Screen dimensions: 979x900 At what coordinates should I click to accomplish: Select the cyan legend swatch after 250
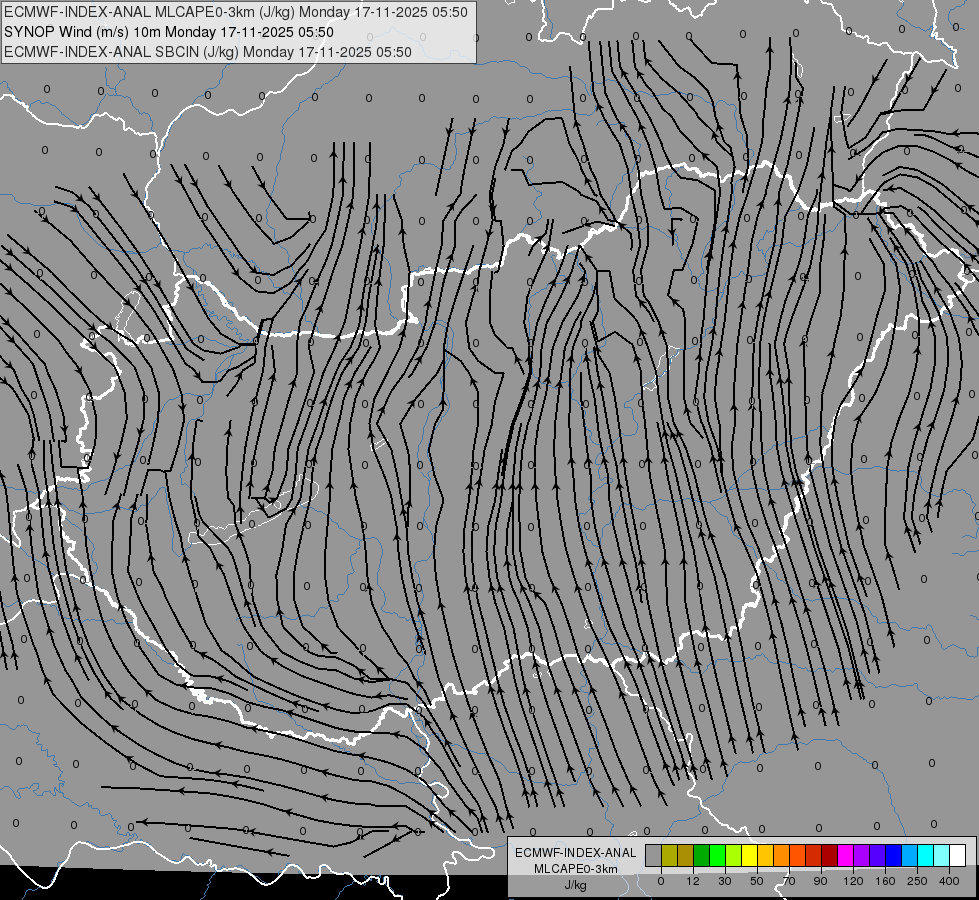coord(926,855)
